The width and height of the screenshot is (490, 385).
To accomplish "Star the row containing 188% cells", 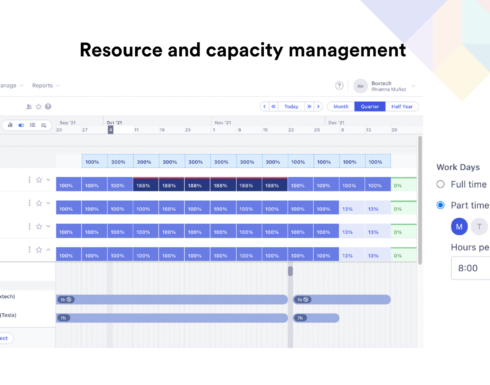I will [39, 180].
